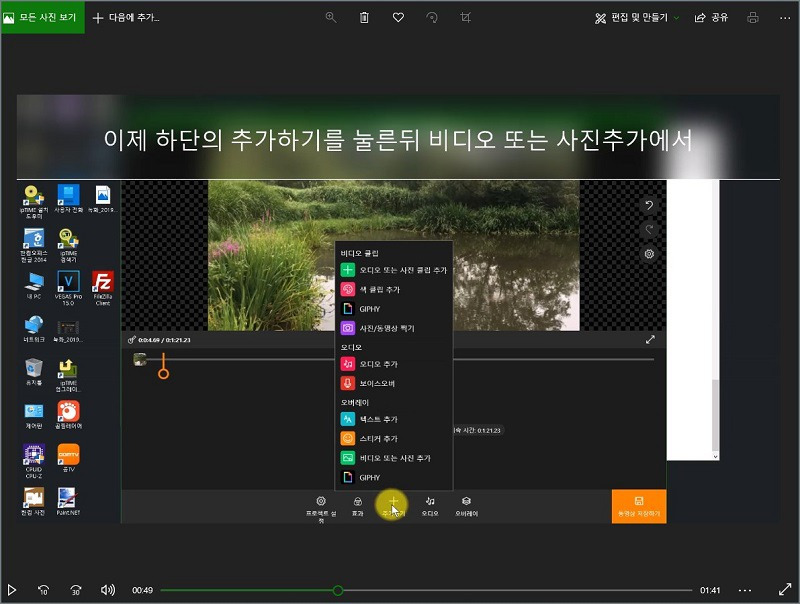Click the settings gear beside the preview
This screenshot has width=800, height=604.
[x=649, y=254]
